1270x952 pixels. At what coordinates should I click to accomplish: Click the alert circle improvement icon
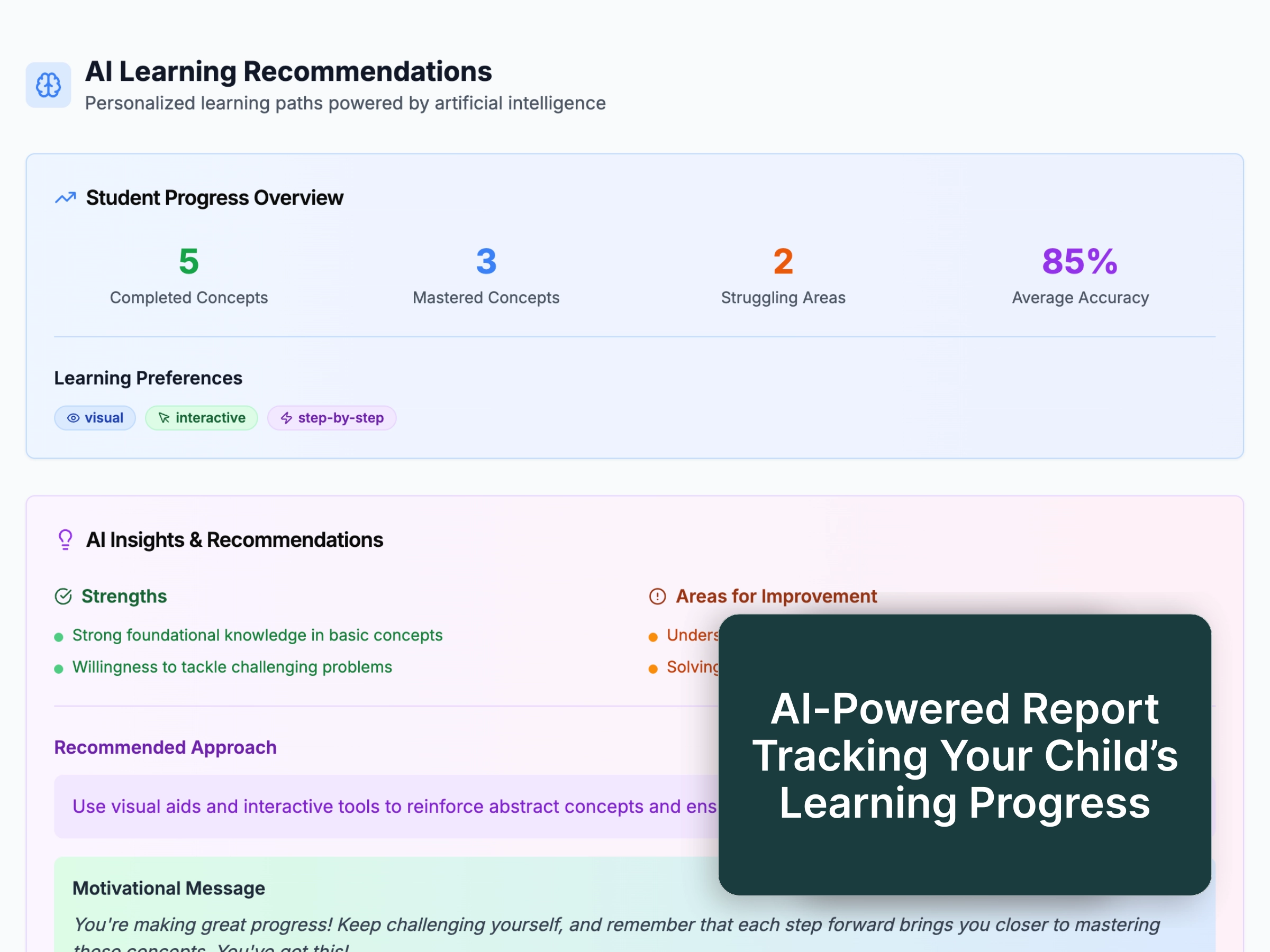coord(657,597)
